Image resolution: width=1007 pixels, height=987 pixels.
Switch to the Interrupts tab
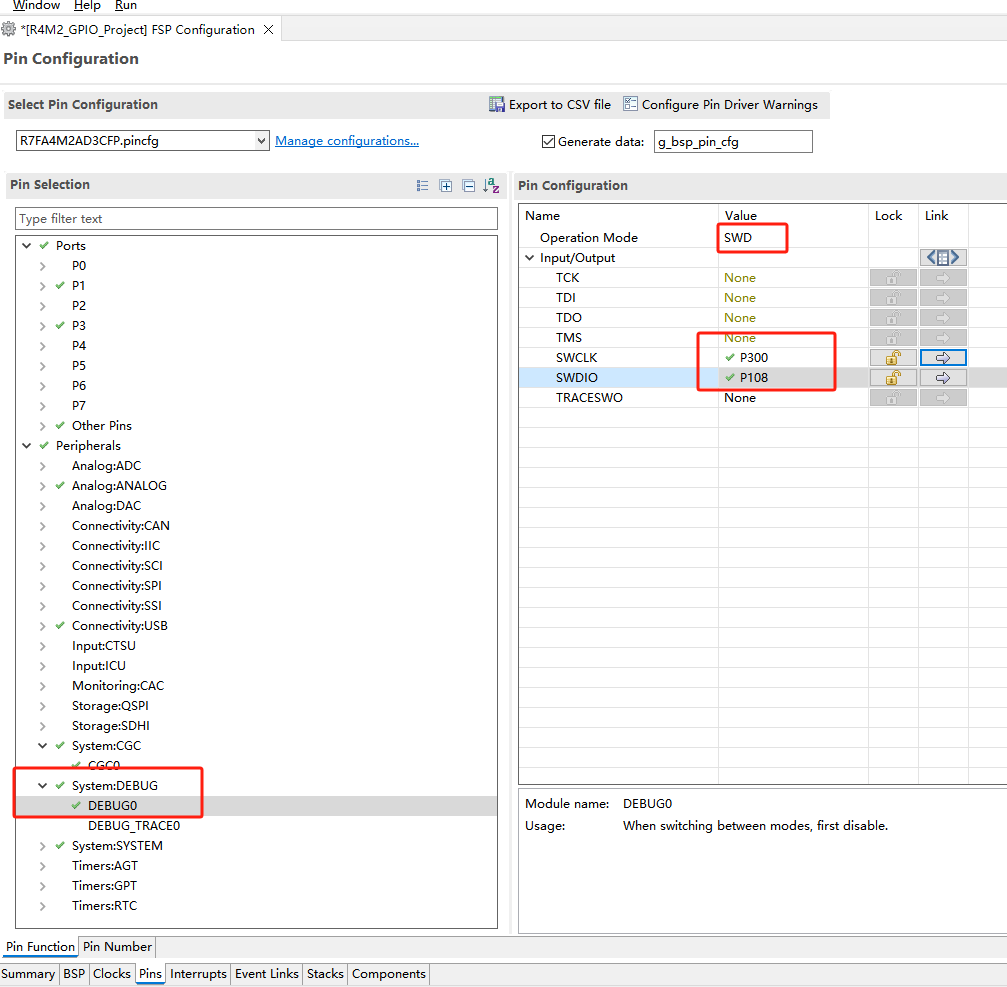198,974
